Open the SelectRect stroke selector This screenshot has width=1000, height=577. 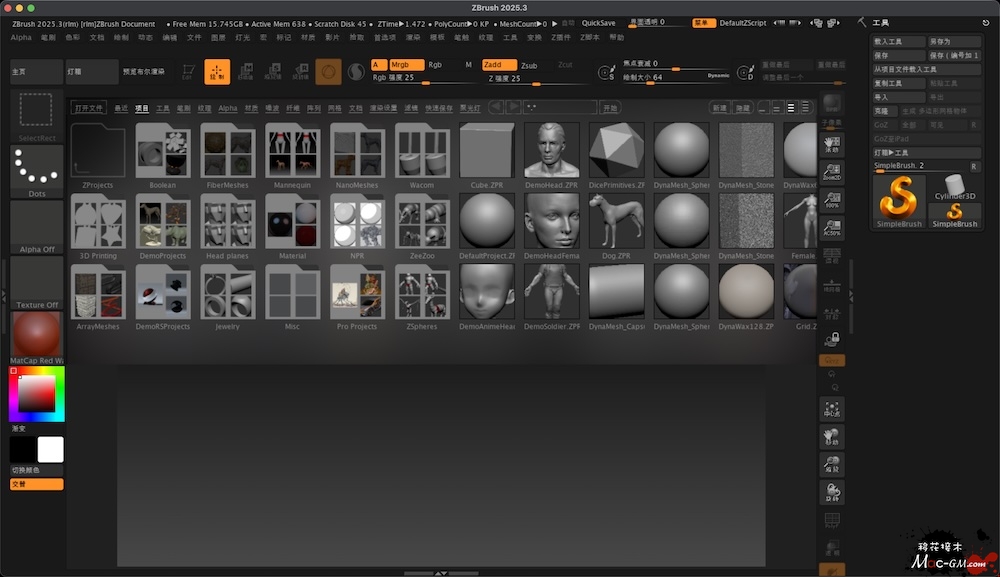tap(37, 115)
